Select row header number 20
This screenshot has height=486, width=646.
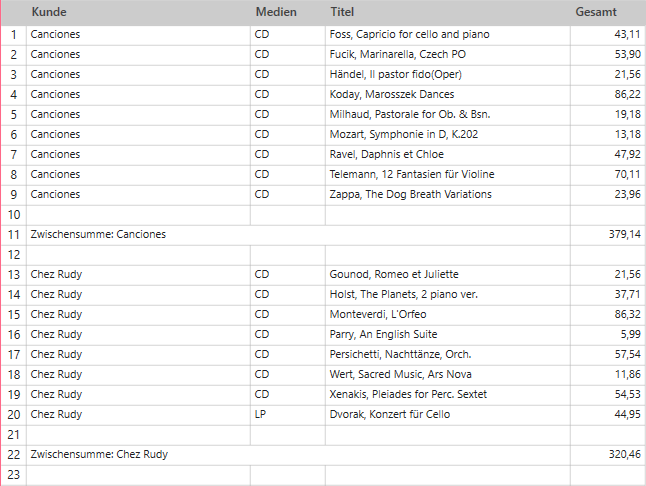(14, 415)
